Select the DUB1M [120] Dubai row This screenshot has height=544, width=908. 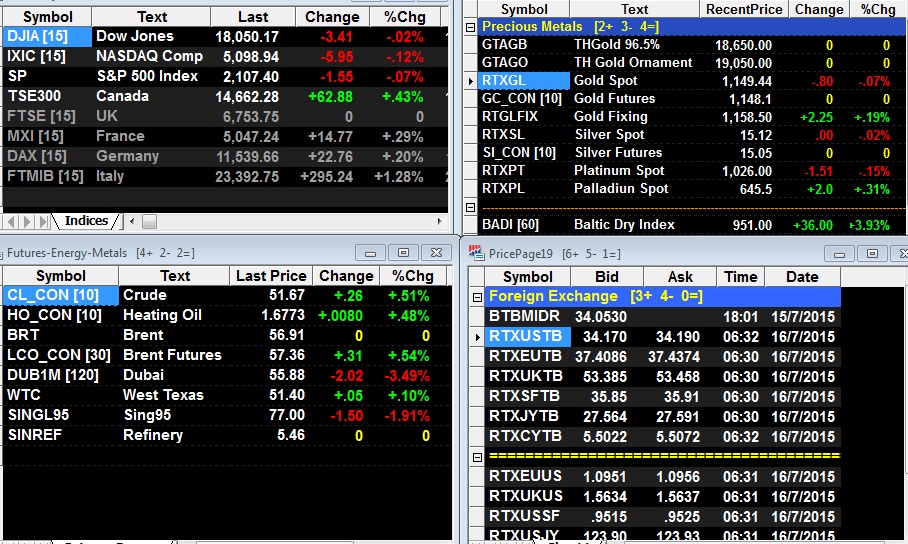pos(227,375)
